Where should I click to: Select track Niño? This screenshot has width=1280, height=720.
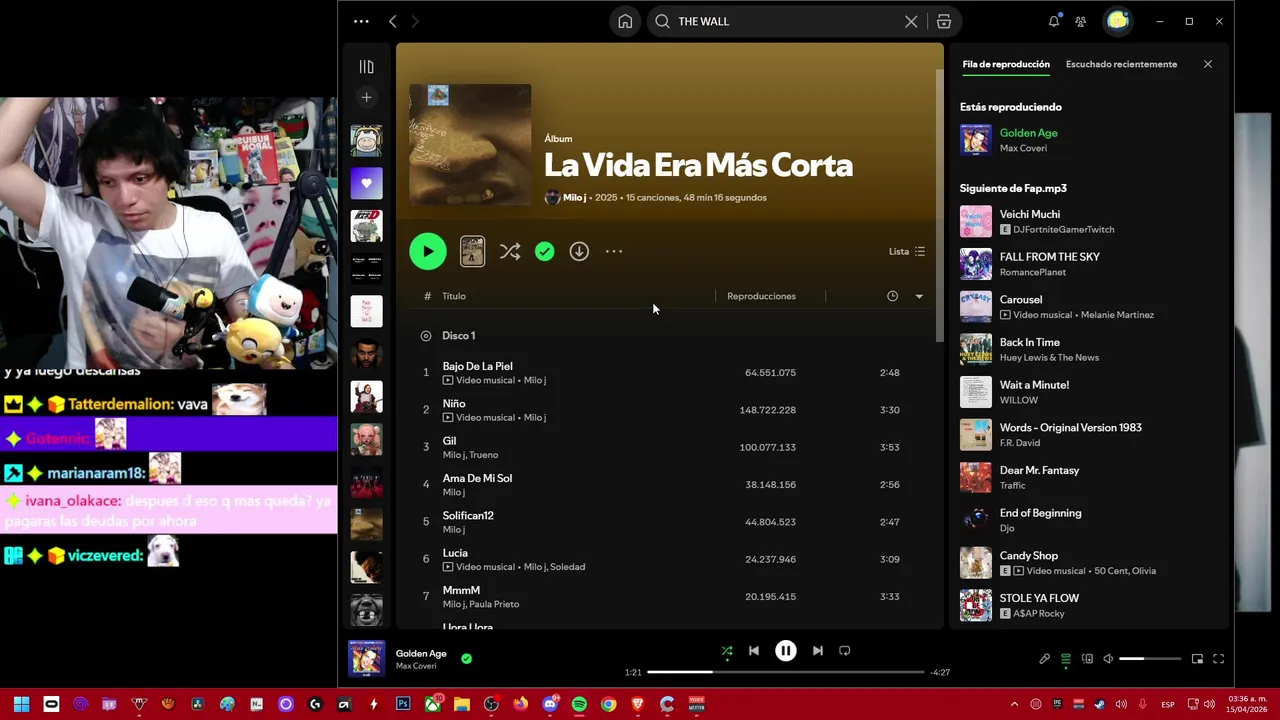(670, 410)
